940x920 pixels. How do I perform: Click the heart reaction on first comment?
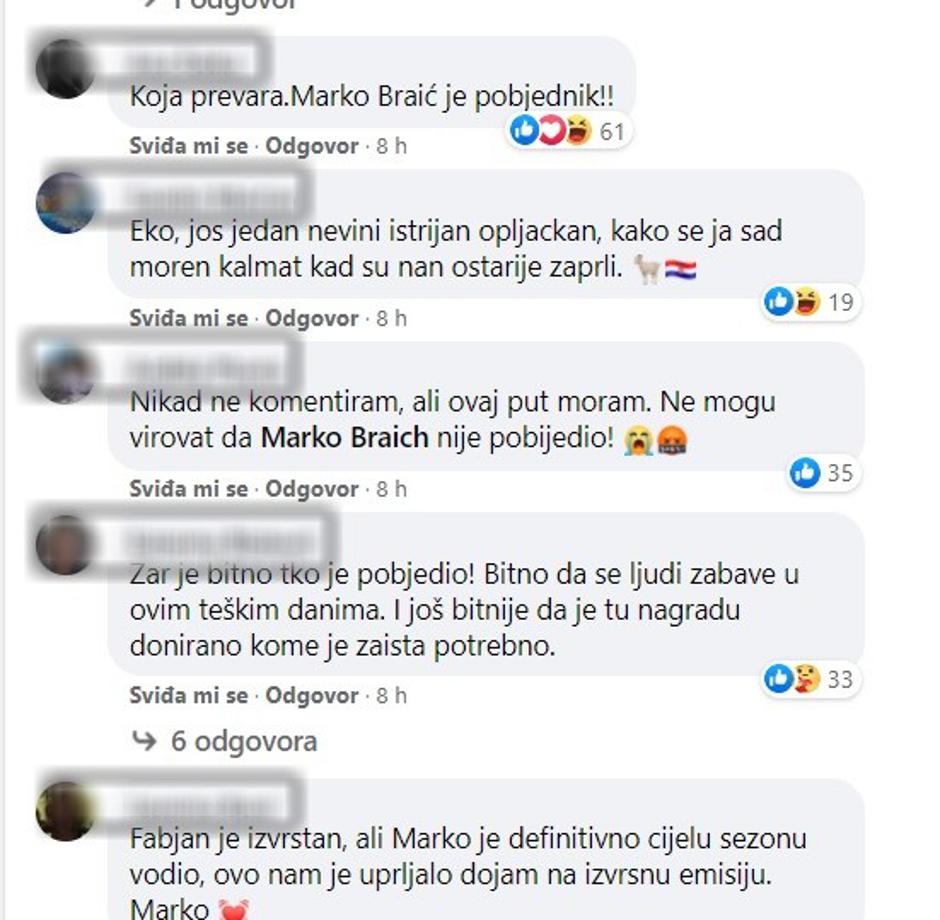552,130
